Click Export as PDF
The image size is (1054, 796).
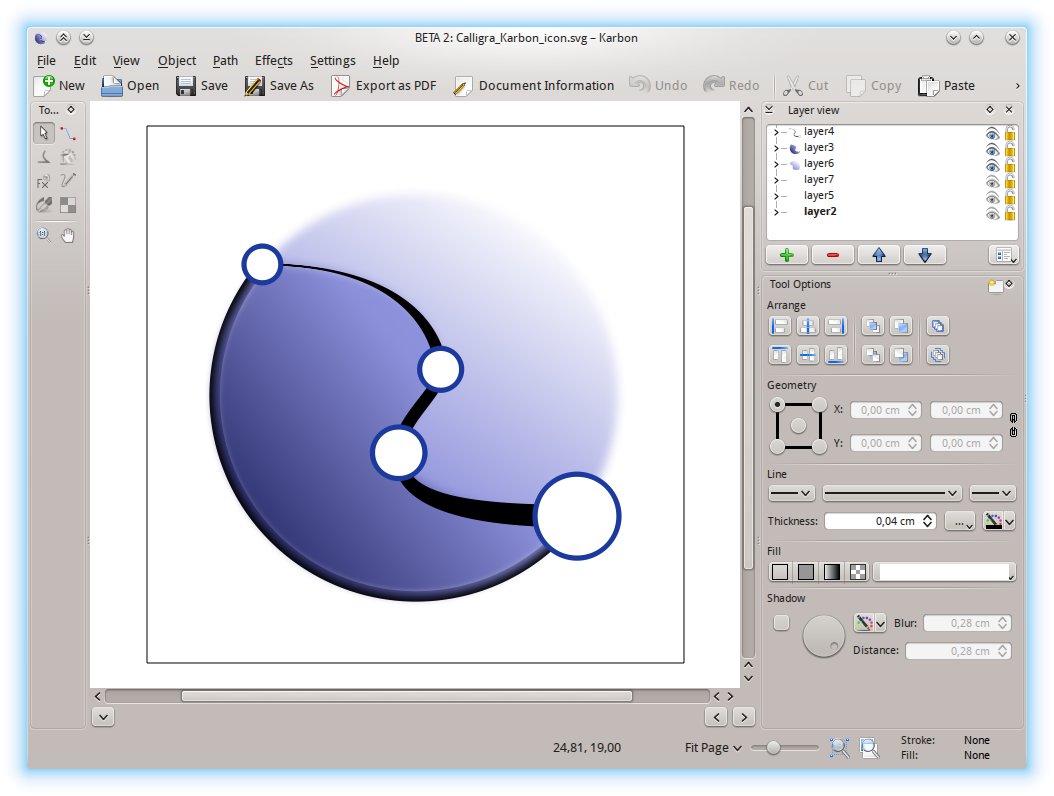point(384,85)
